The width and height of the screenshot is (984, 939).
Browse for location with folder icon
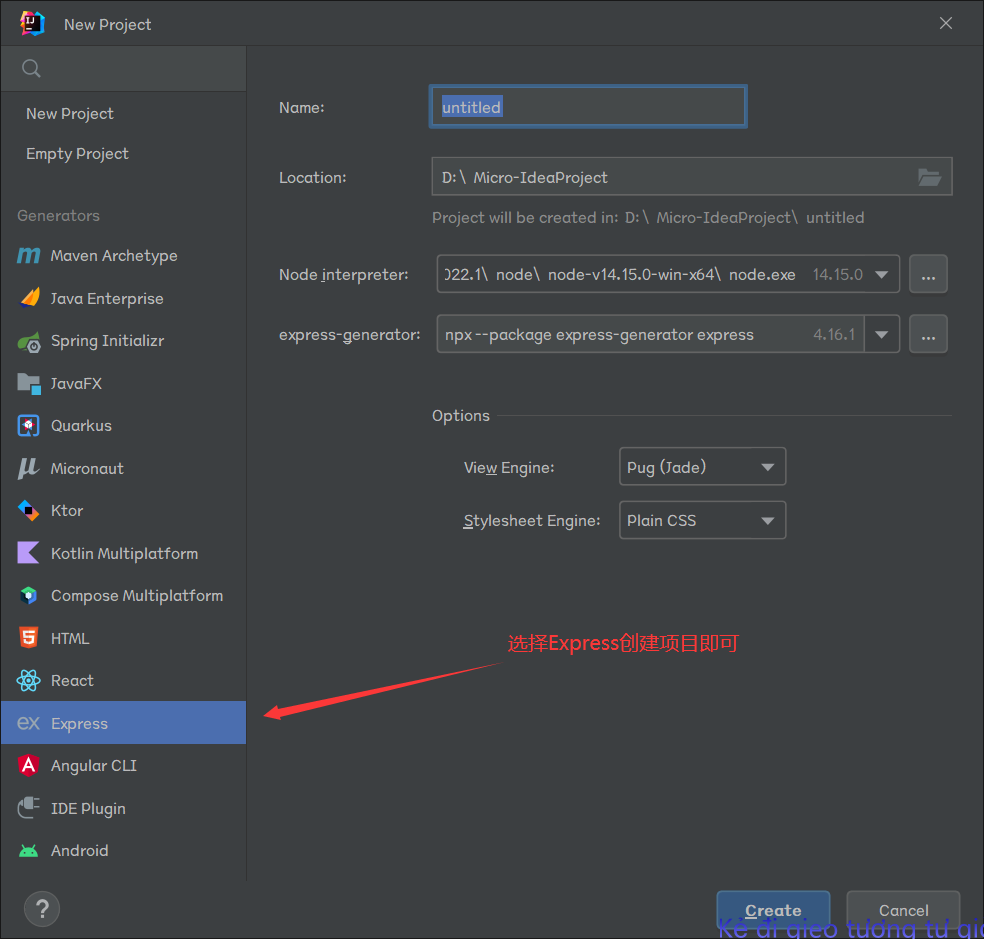[x=929, y=177]
